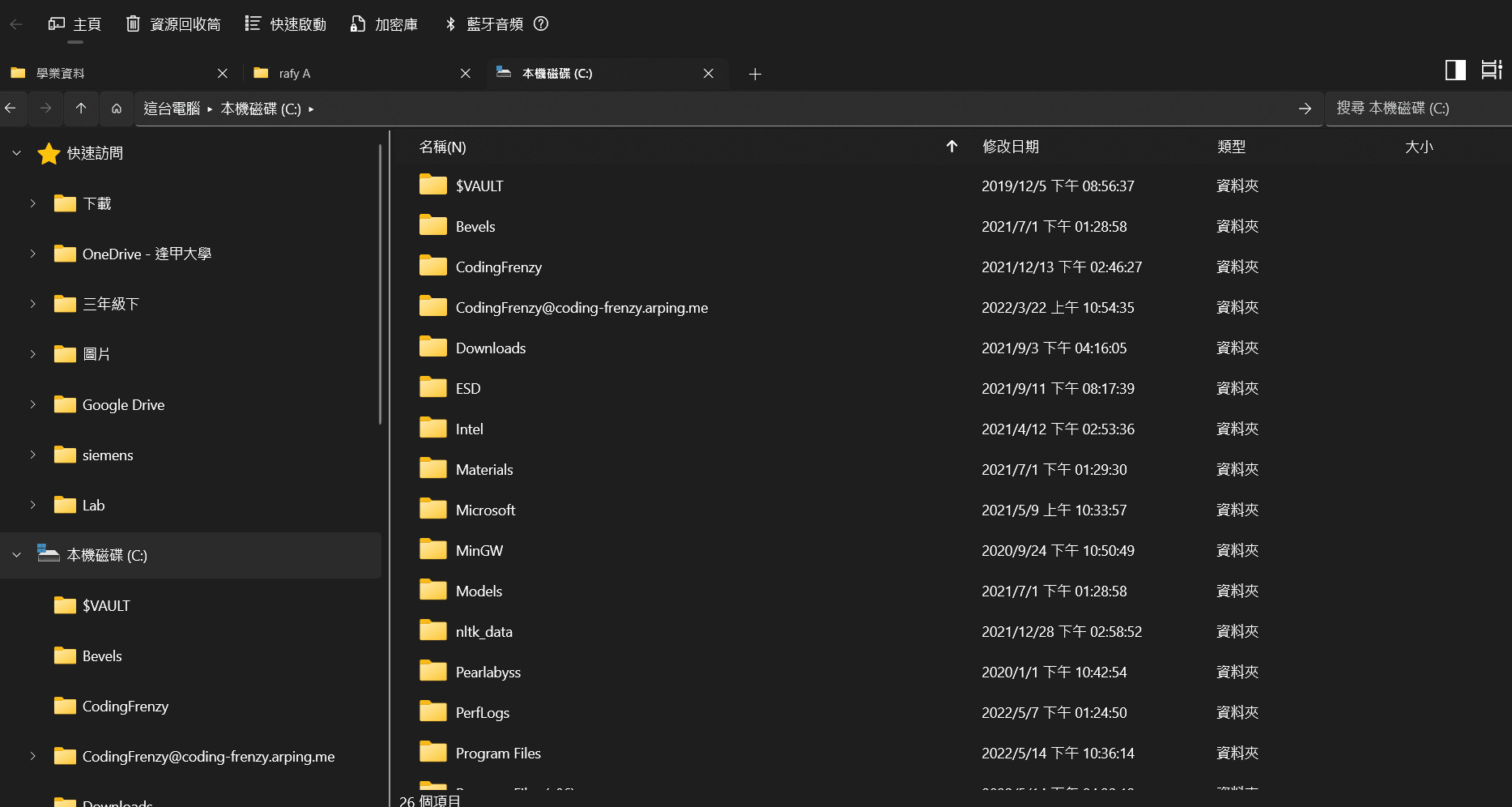Open 快速啟動 quick launch

(x=285, y=24)
